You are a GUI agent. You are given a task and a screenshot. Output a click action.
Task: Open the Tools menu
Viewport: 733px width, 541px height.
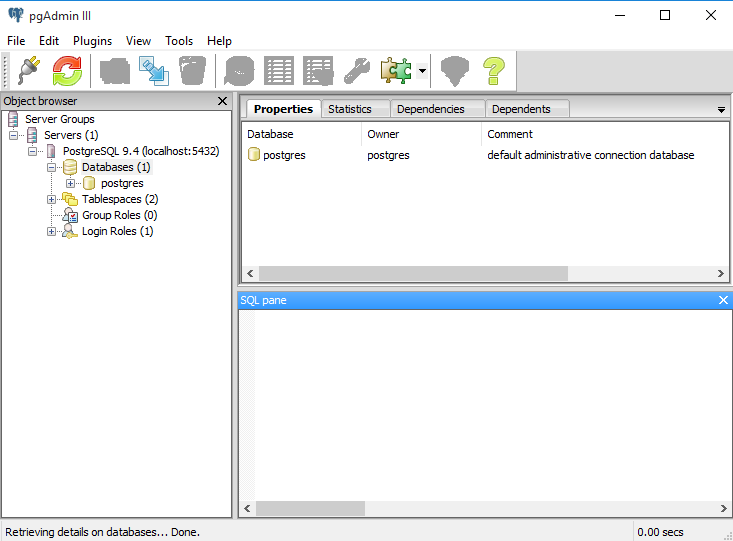coord(179,41)
